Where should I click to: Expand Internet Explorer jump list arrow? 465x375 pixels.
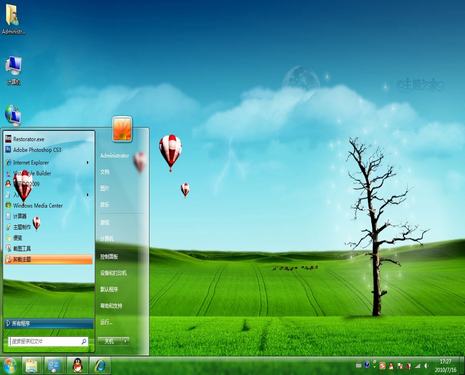tap(88, 163)
